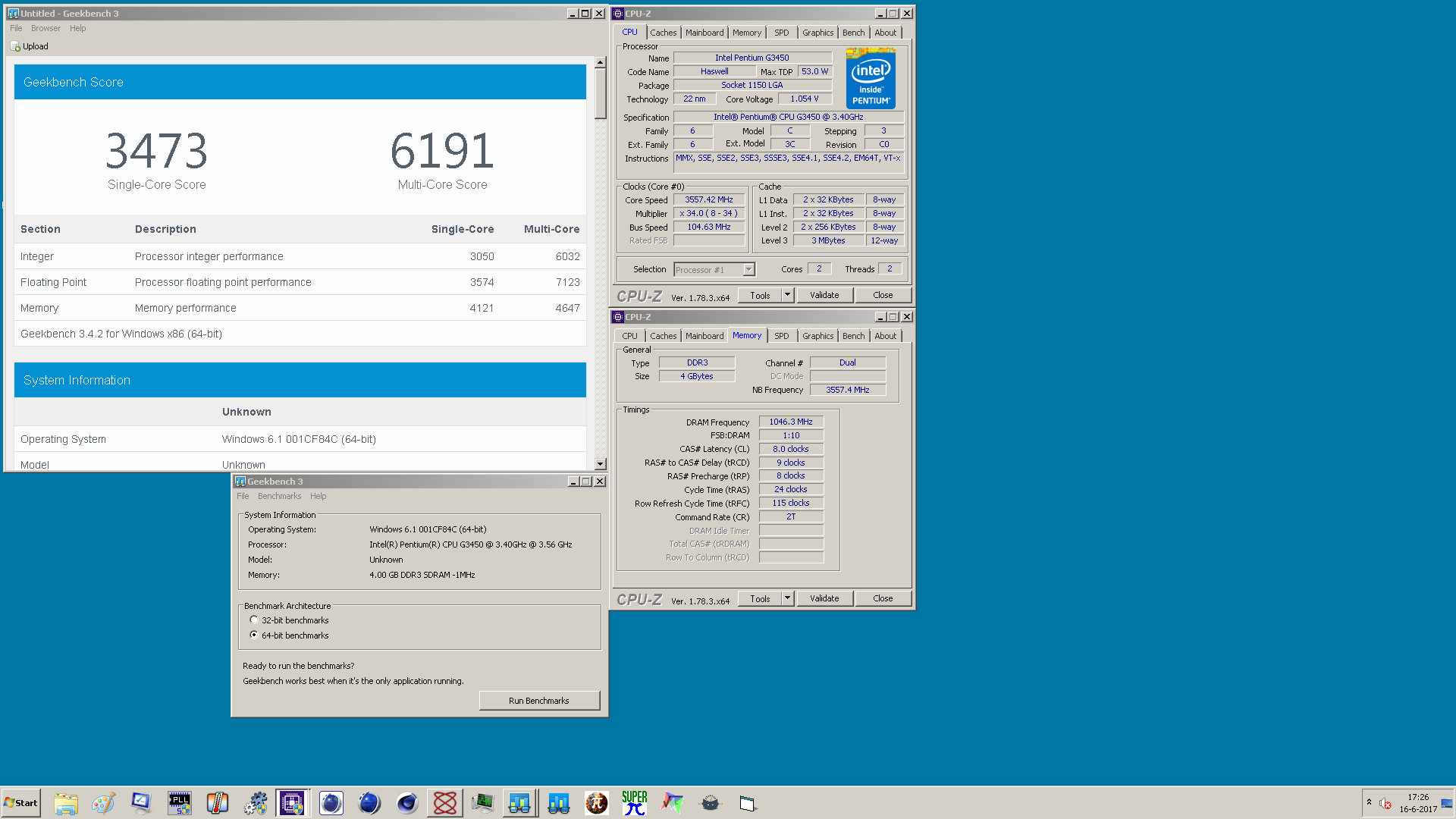The width and height of the screenshot is (1456, 819).
Task: Click the Intel Pentium logo in CPU-Z
Action: (871, 78)
